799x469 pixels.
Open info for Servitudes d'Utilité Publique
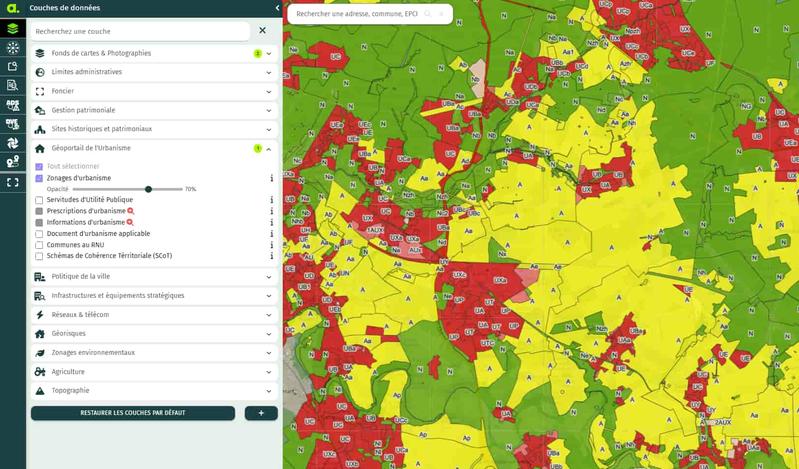pyautogui.click(x=272, y=200)
